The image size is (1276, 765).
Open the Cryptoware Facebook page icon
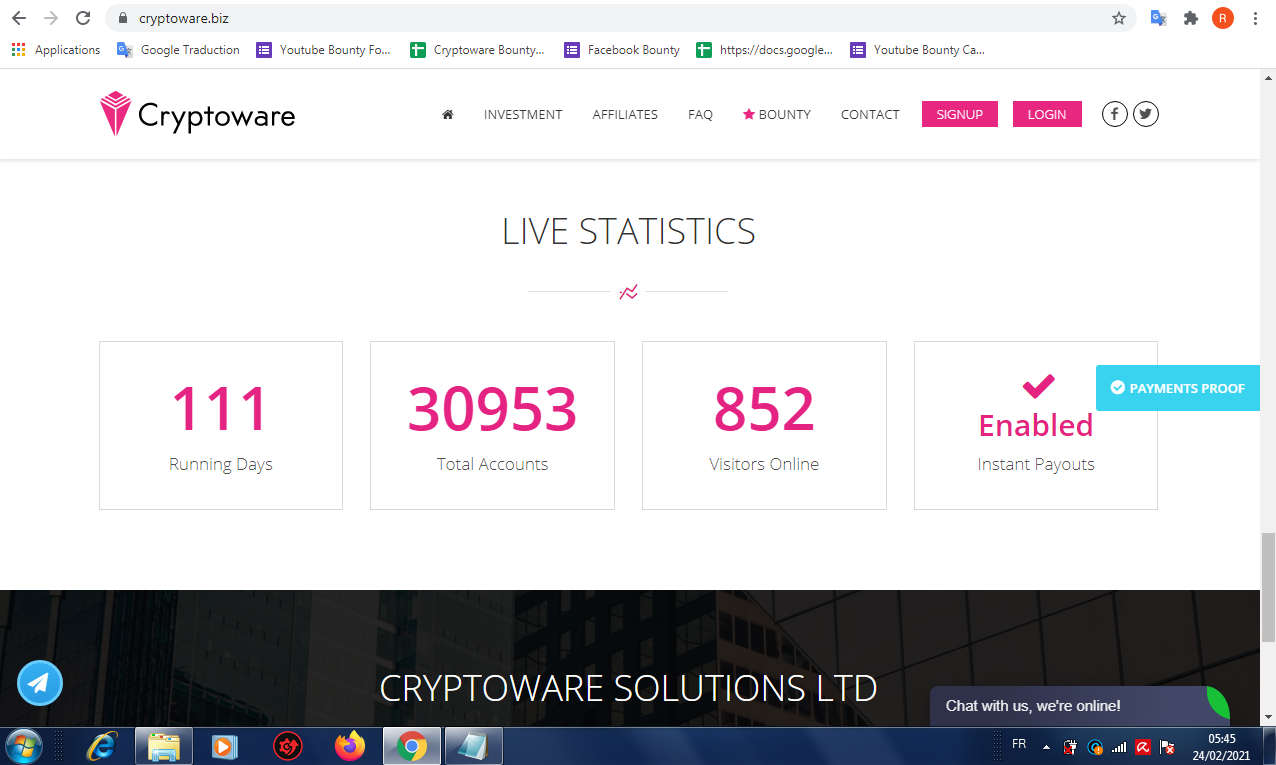pos(1115,114)
